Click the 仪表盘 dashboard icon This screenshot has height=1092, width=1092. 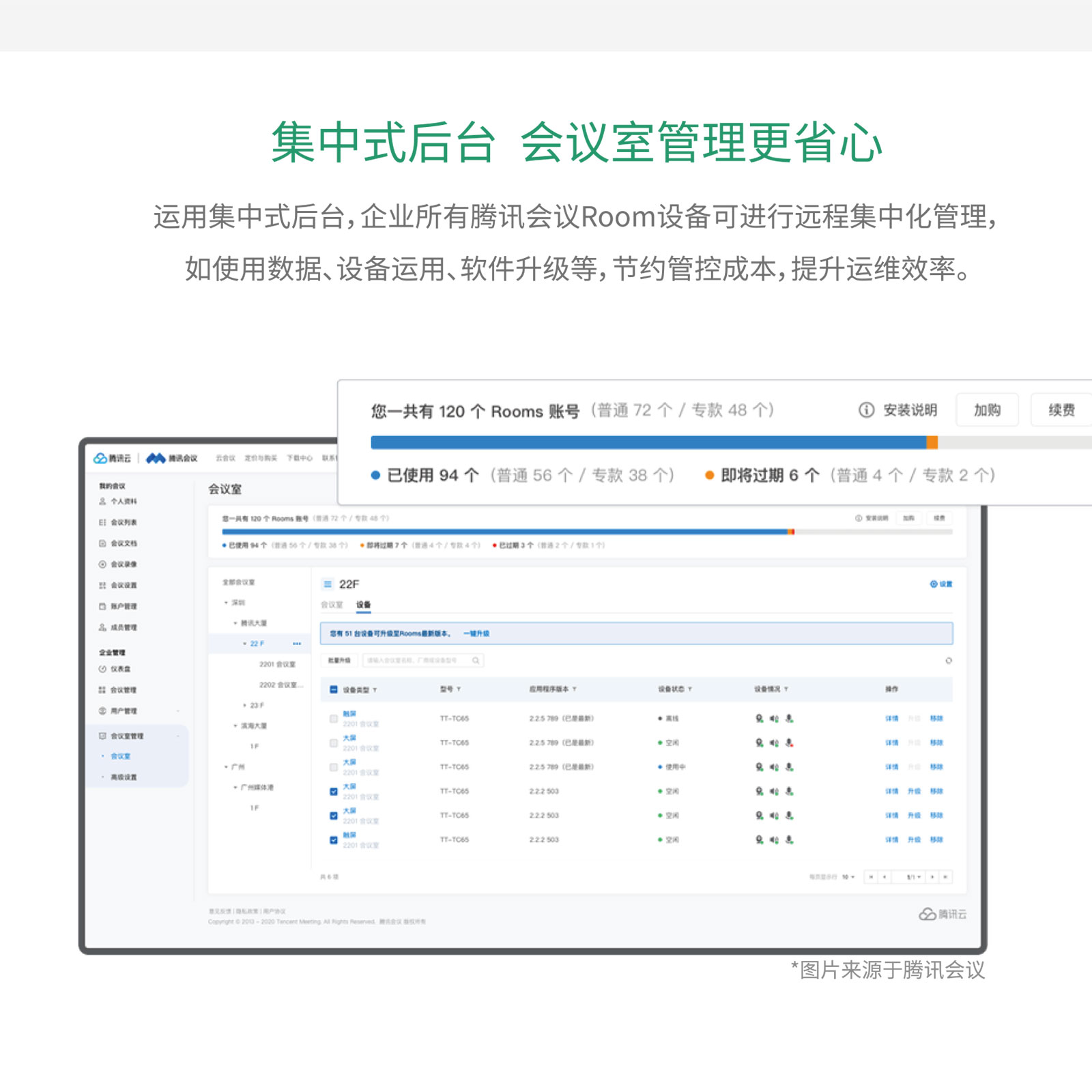(x=102, y=670)
